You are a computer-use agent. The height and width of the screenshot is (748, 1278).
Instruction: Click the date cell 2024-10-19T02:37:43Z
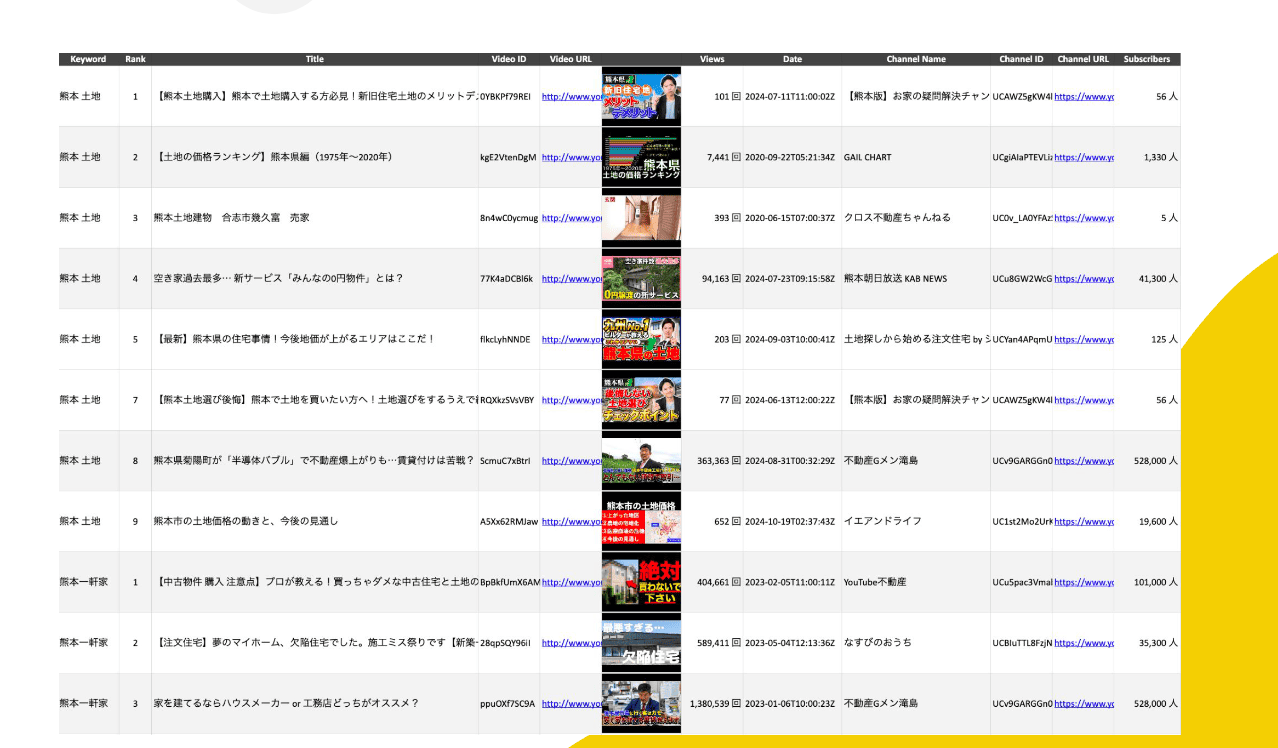789,521
